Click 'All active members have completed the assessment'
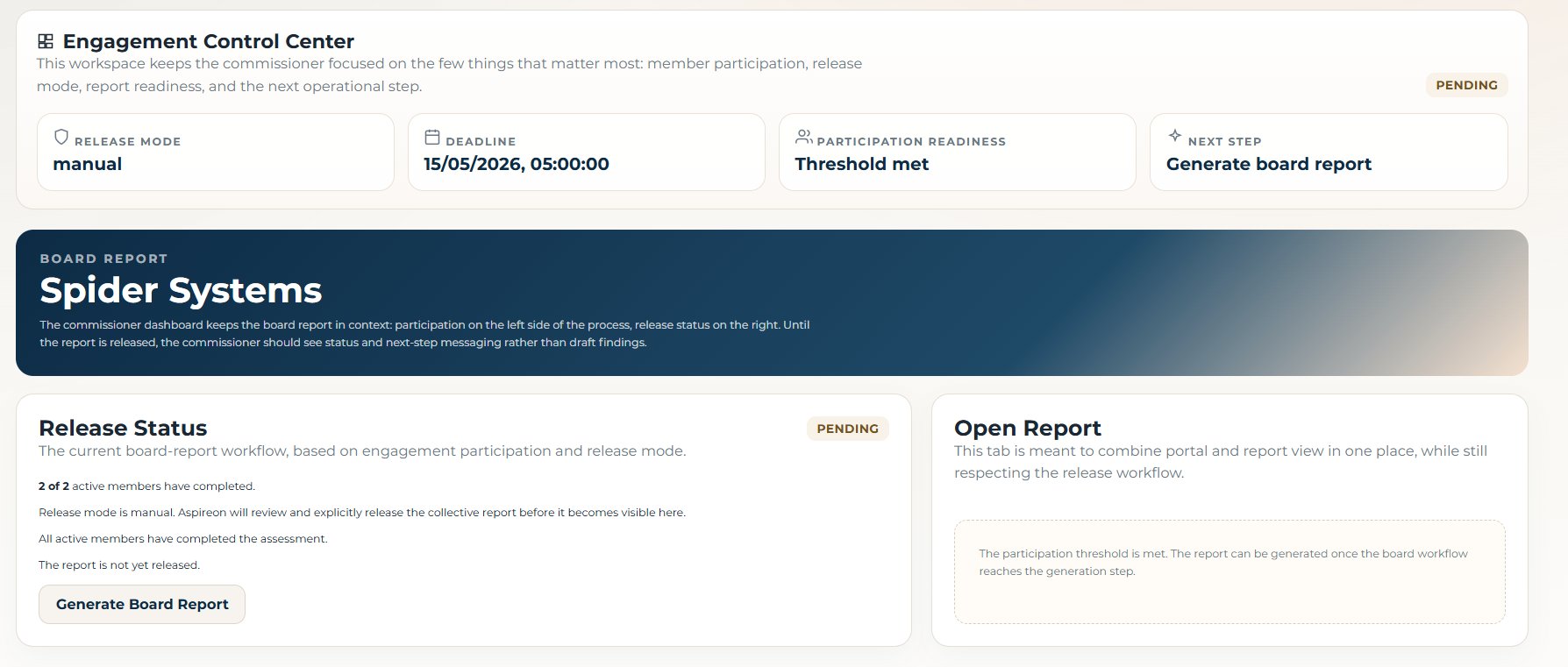The image size is (1568, 667). tap(183, 539)
